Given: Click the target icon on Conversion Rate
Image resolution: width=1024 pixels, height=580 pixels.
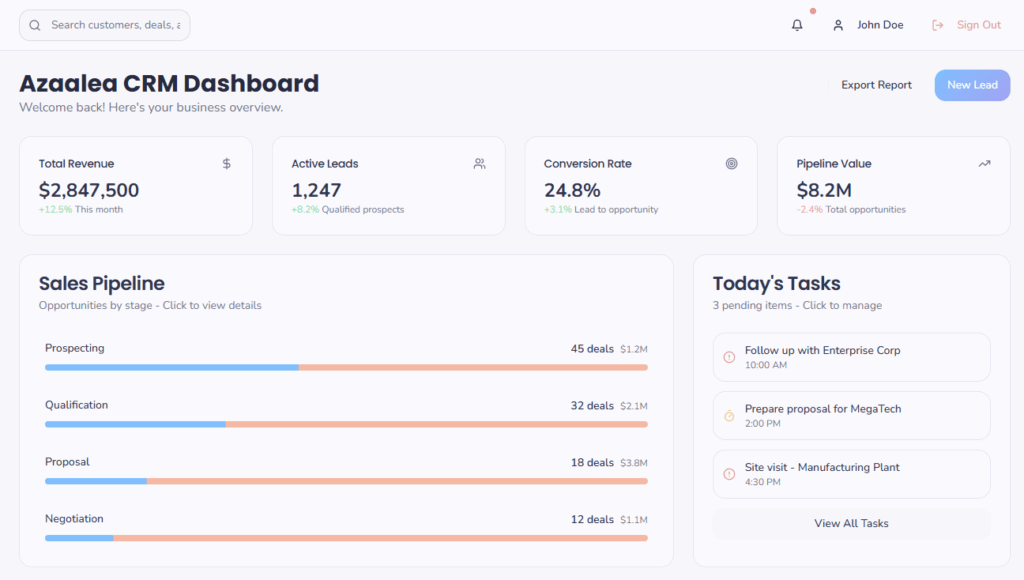Looking at the screenshot, I should click(732, 163).
